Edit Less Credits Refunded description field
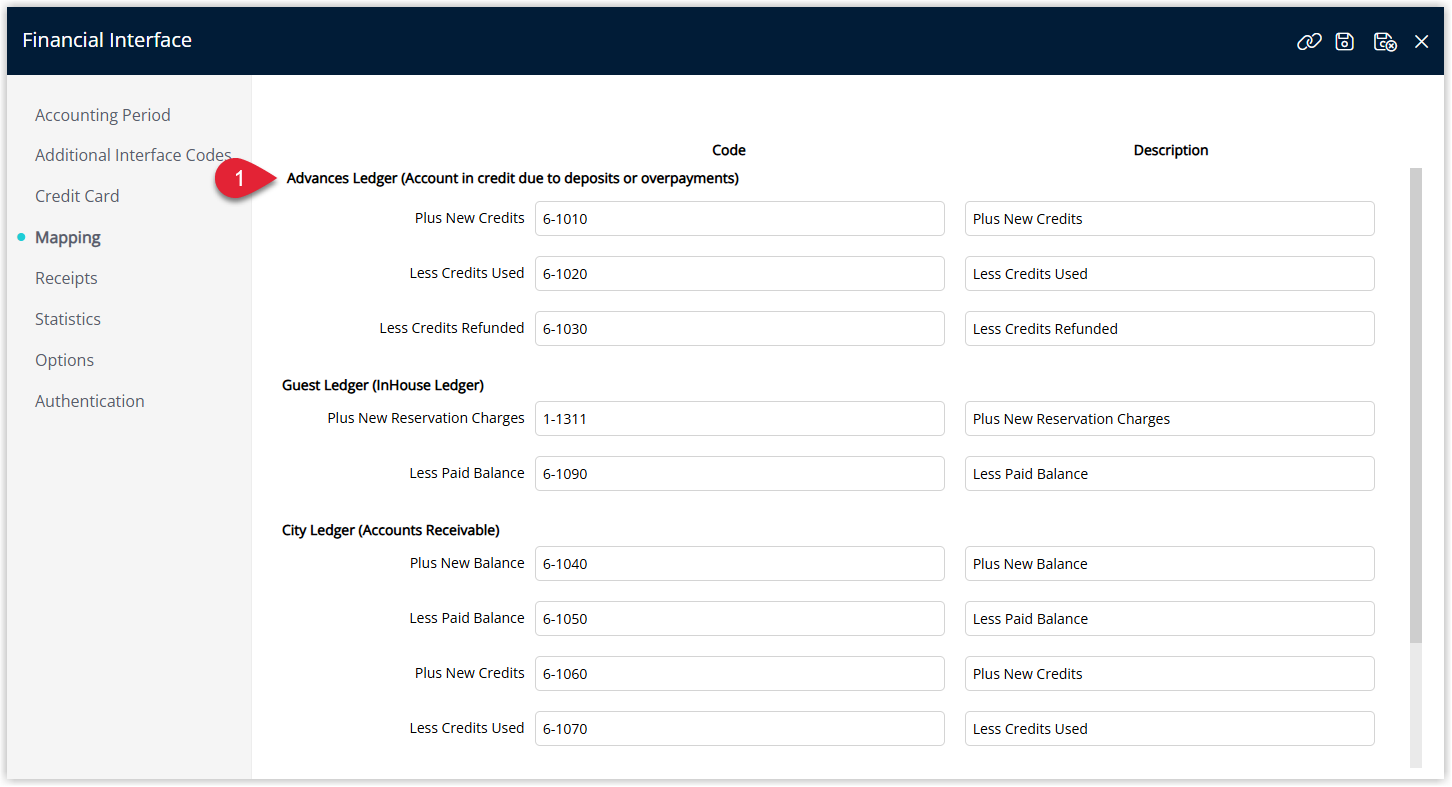The width and height of the screenshot is (1452, 787). pos(1170,328)
